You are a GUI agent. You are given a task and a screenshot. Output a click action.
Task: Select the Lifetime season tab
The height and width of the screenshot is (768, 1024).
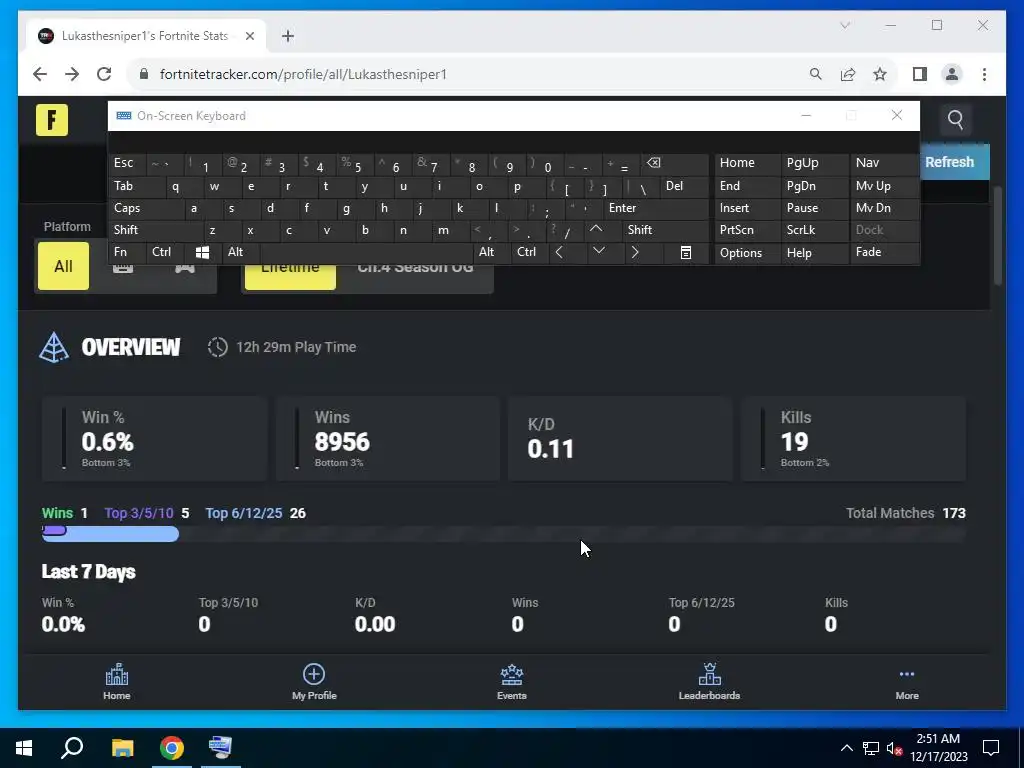tap(290, 276)
